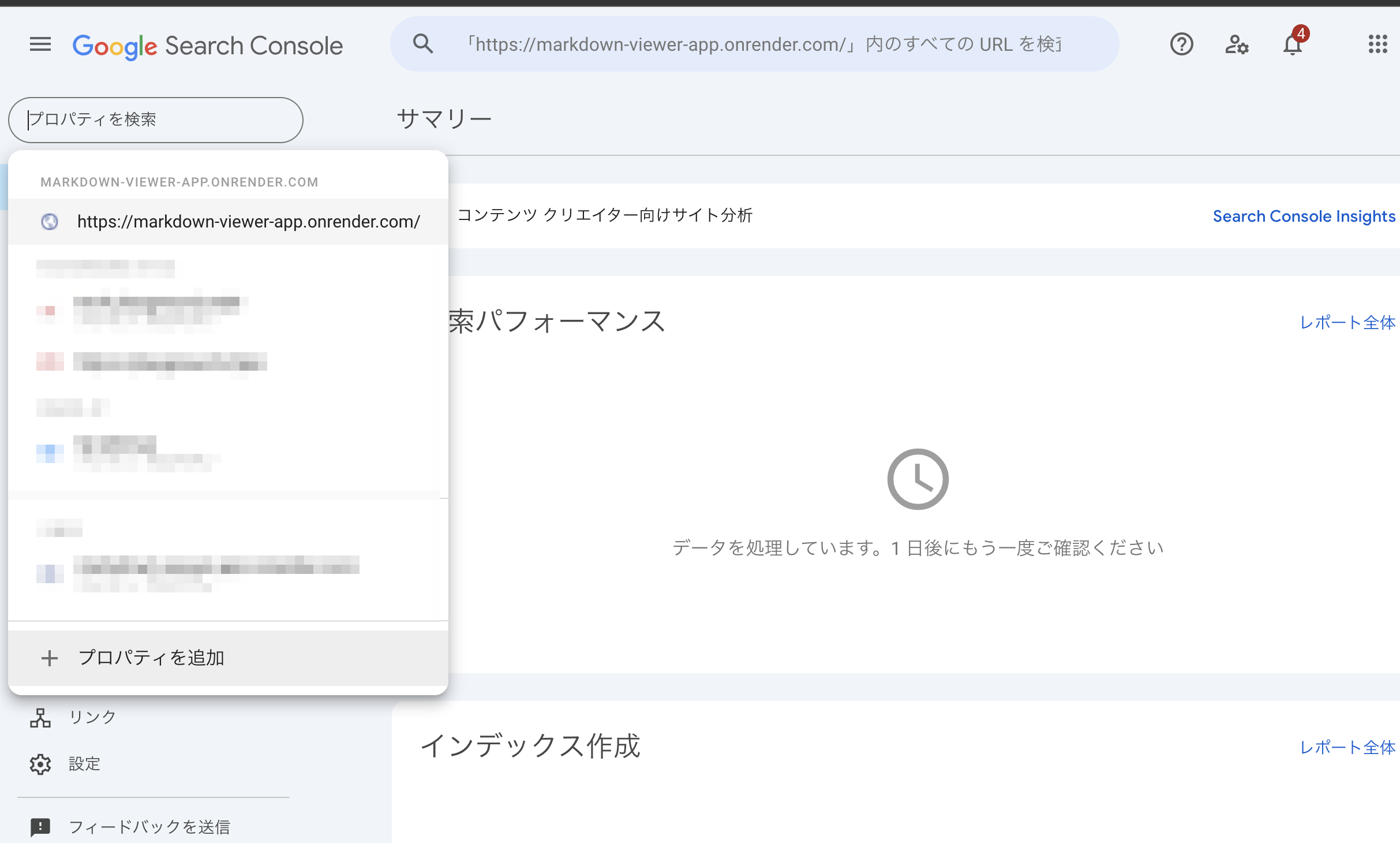
Task: Open users and permissions settings icon
Action: click(1237, 44)
